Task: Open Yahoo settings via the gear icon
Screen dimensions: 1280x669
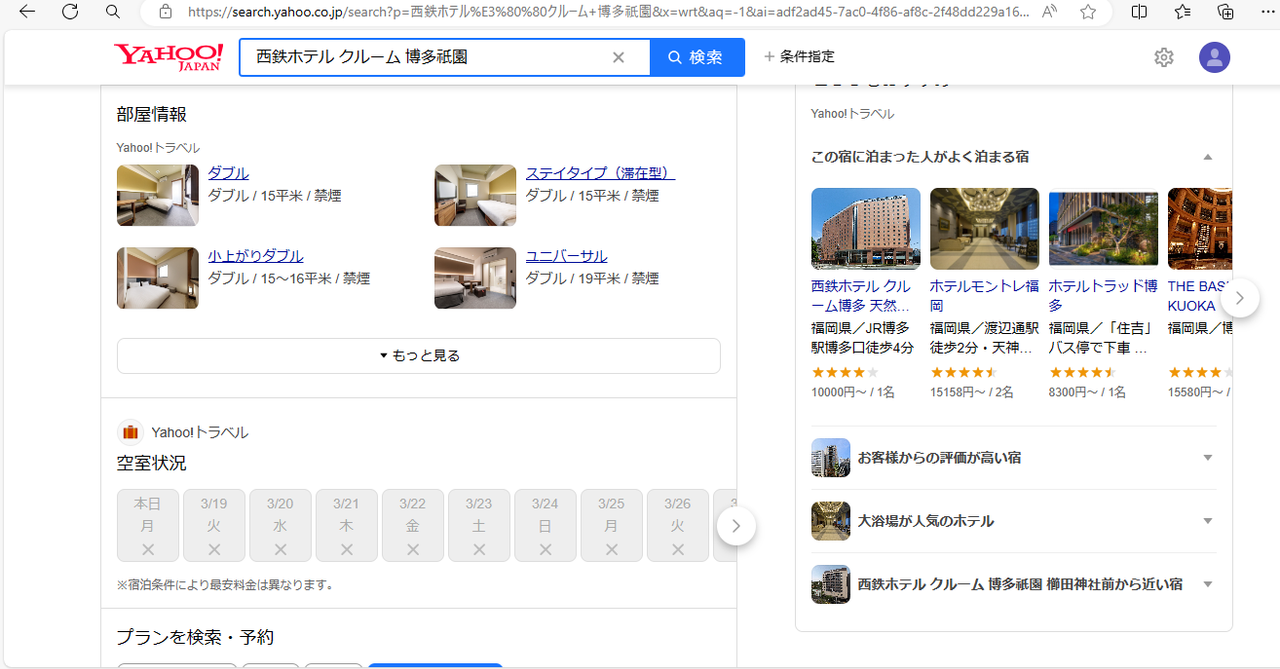Action: [1163, 57]
